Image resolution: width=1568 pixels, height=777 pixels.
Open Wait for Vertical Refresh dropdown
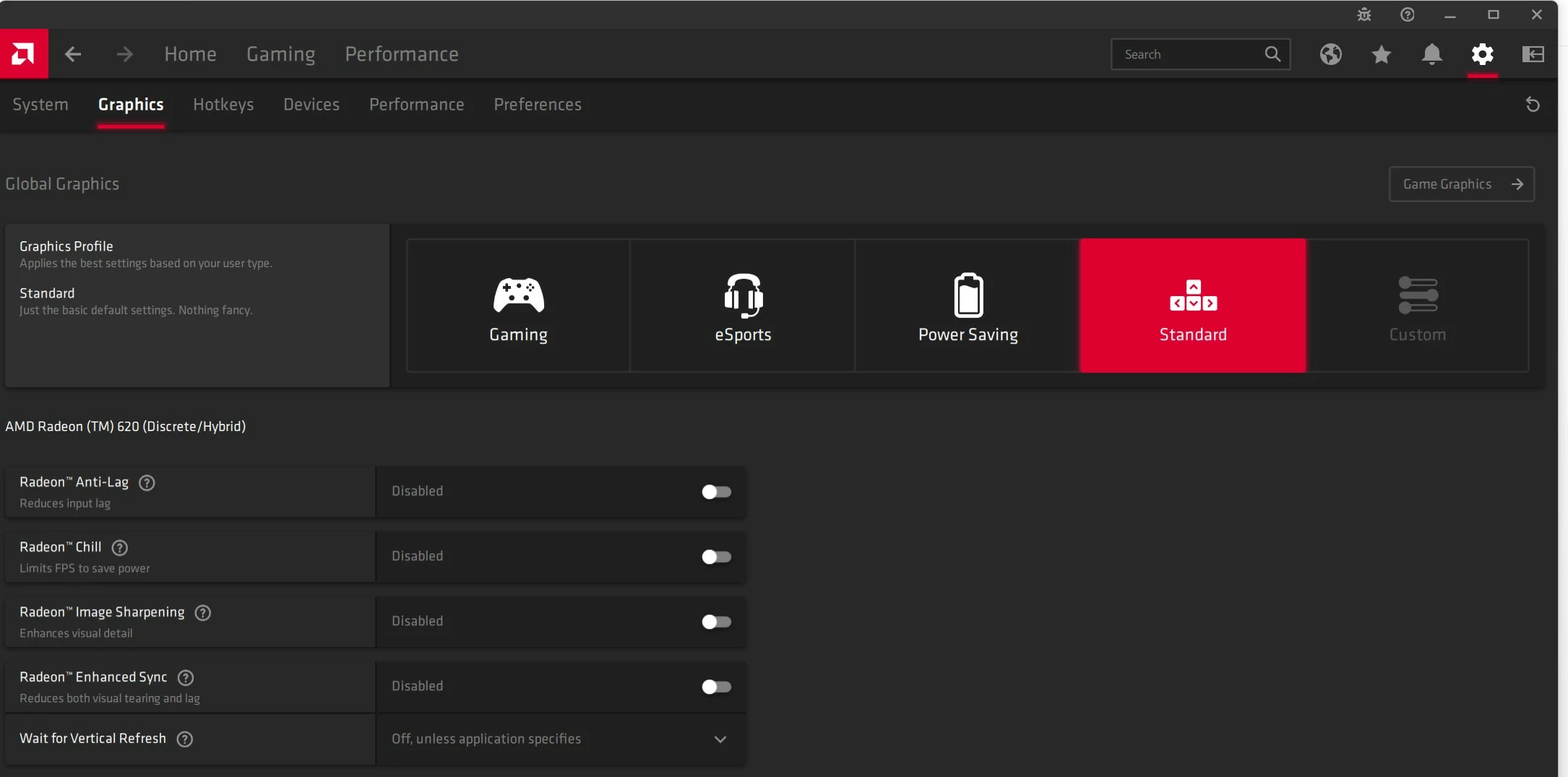(561, 739)
